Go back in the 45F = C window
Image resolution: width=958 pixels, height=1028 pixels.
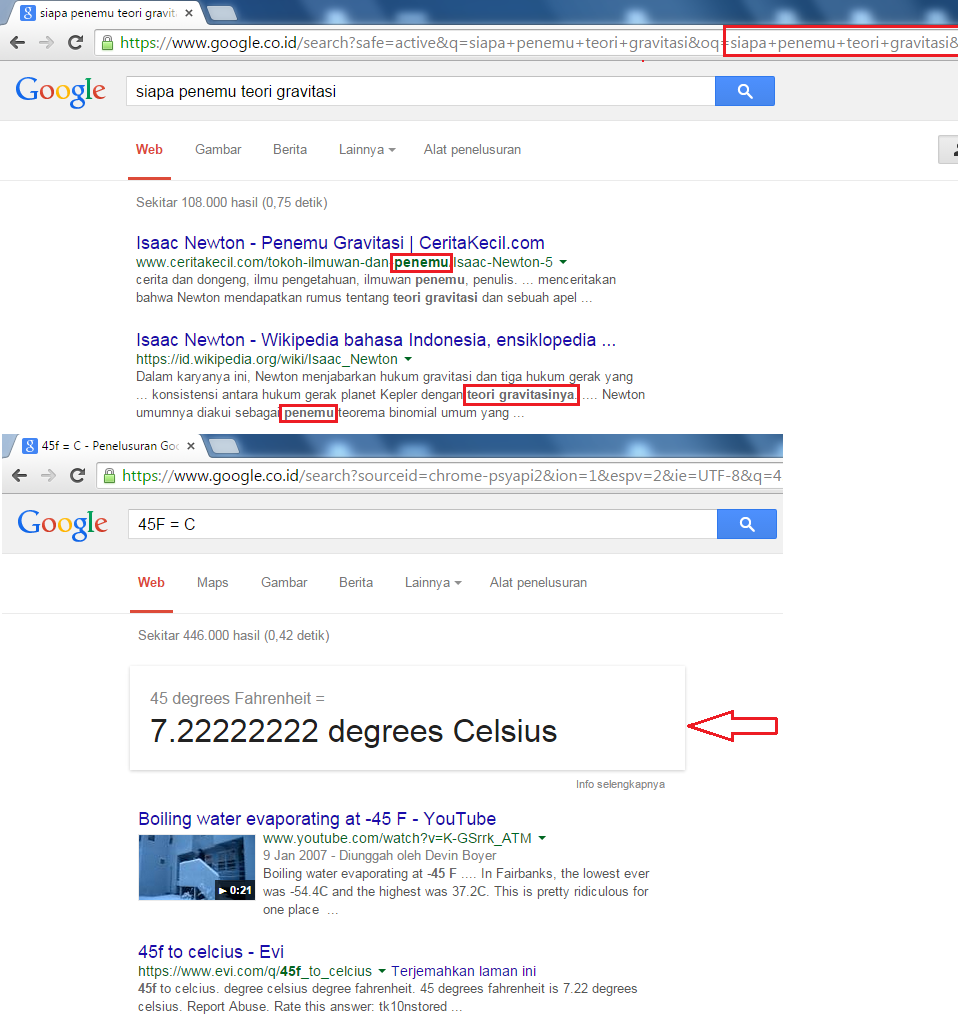coord(20,475)
